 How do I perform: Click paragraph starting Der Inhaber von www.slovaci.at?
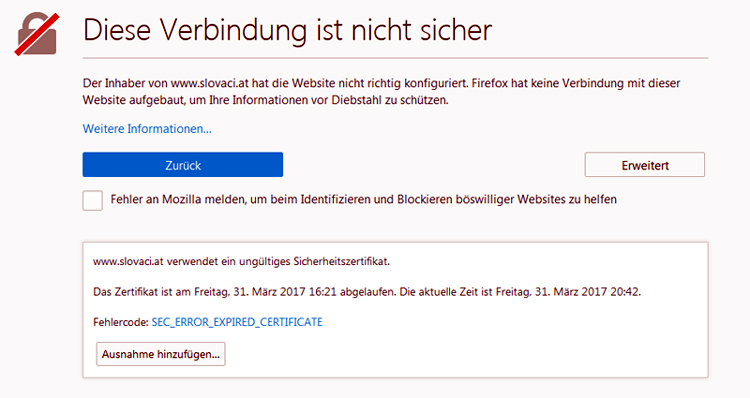(381, 91)
